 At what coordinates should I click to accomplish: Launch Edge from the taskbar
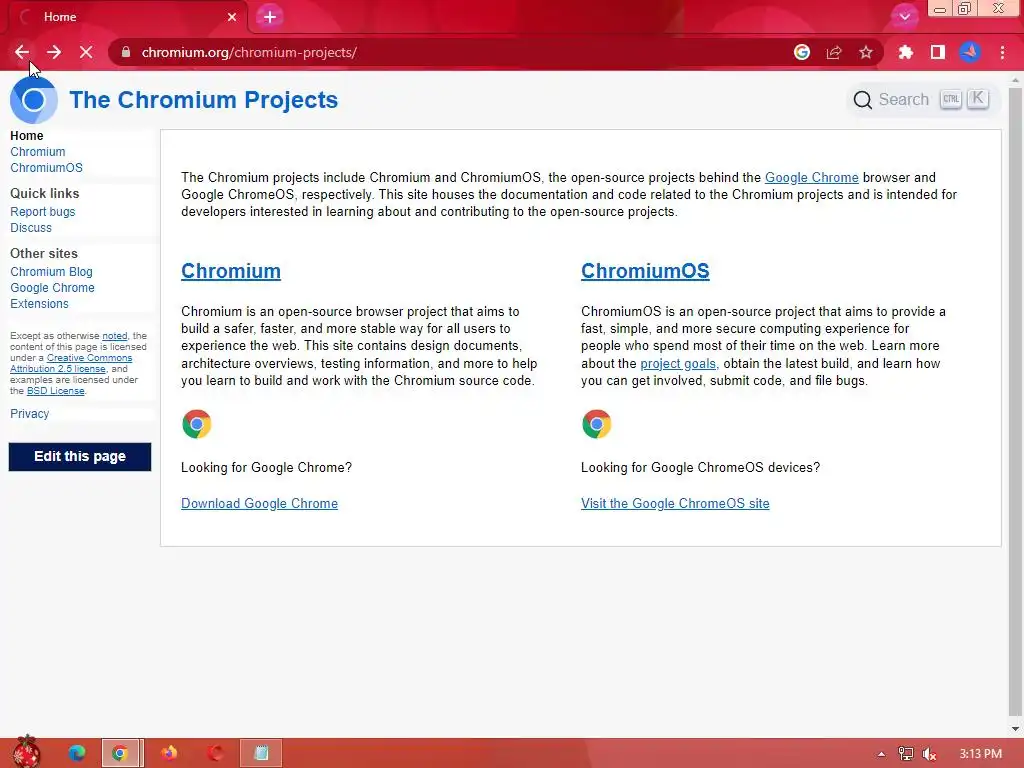76,753
